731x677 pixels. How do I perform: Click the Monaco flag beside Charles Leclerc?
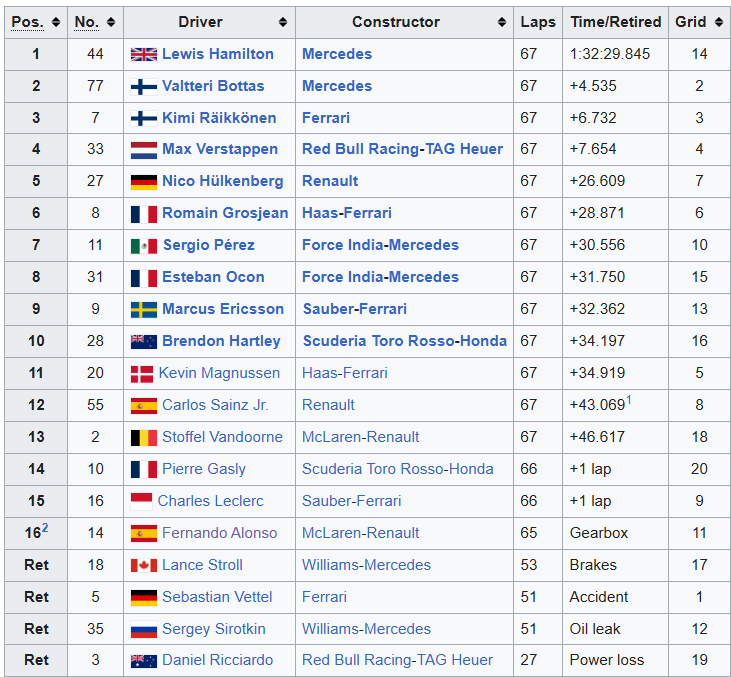(141, 502)
